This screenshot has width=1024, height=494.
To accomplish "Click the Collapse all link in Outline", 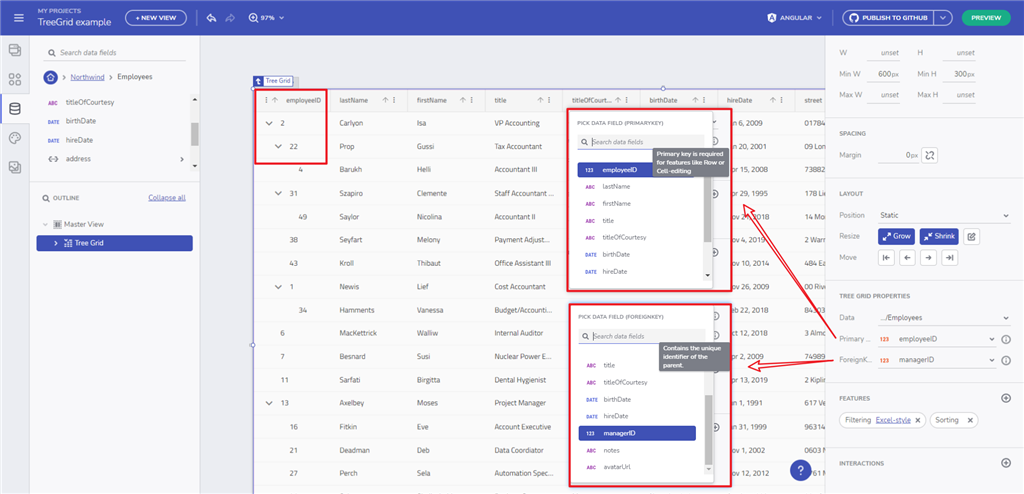I will (x=166, y=198).
